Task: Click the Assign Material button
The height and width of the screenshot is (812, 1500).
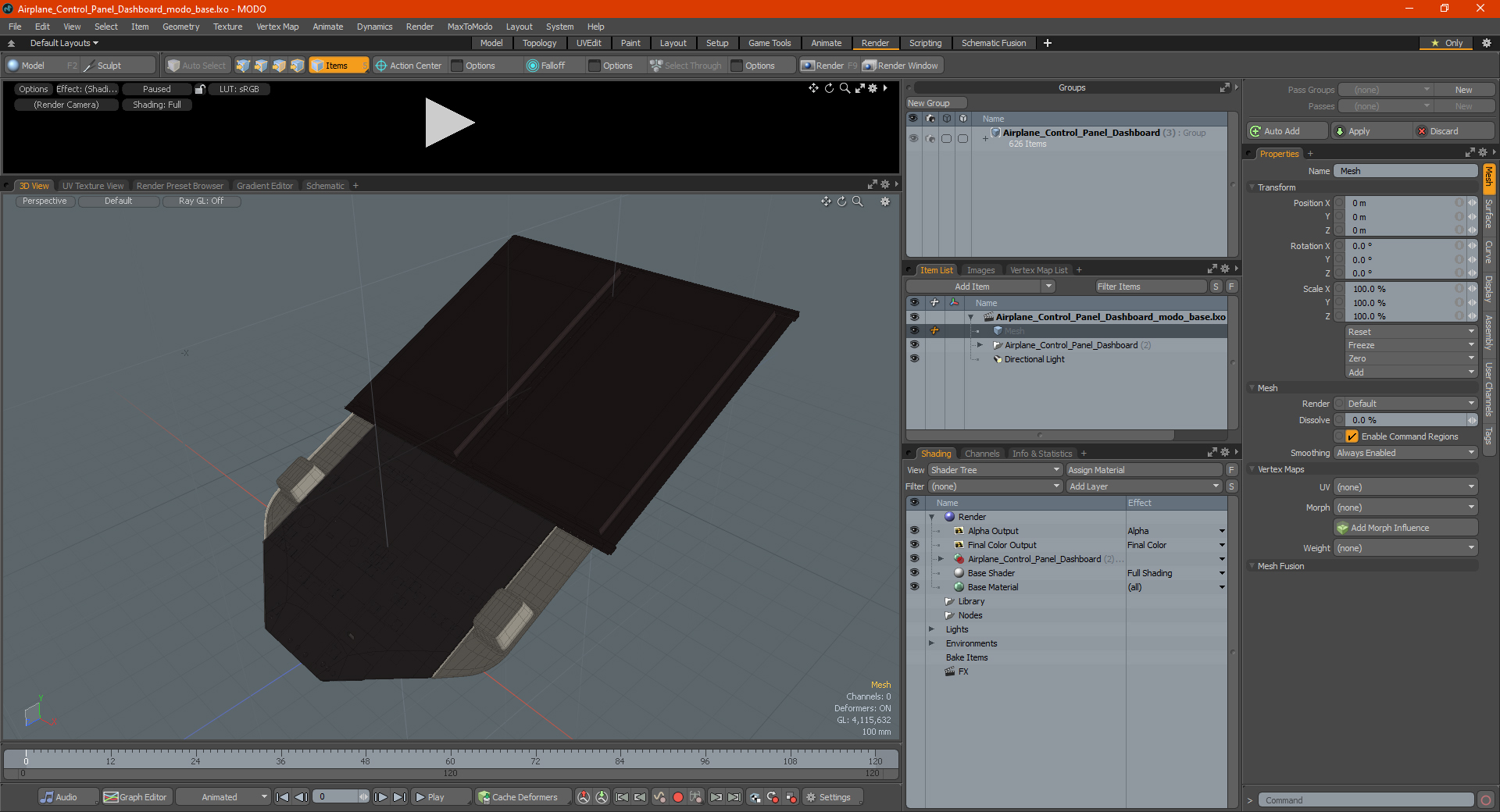Action: pyautogui.click(x=1144, y=470)
